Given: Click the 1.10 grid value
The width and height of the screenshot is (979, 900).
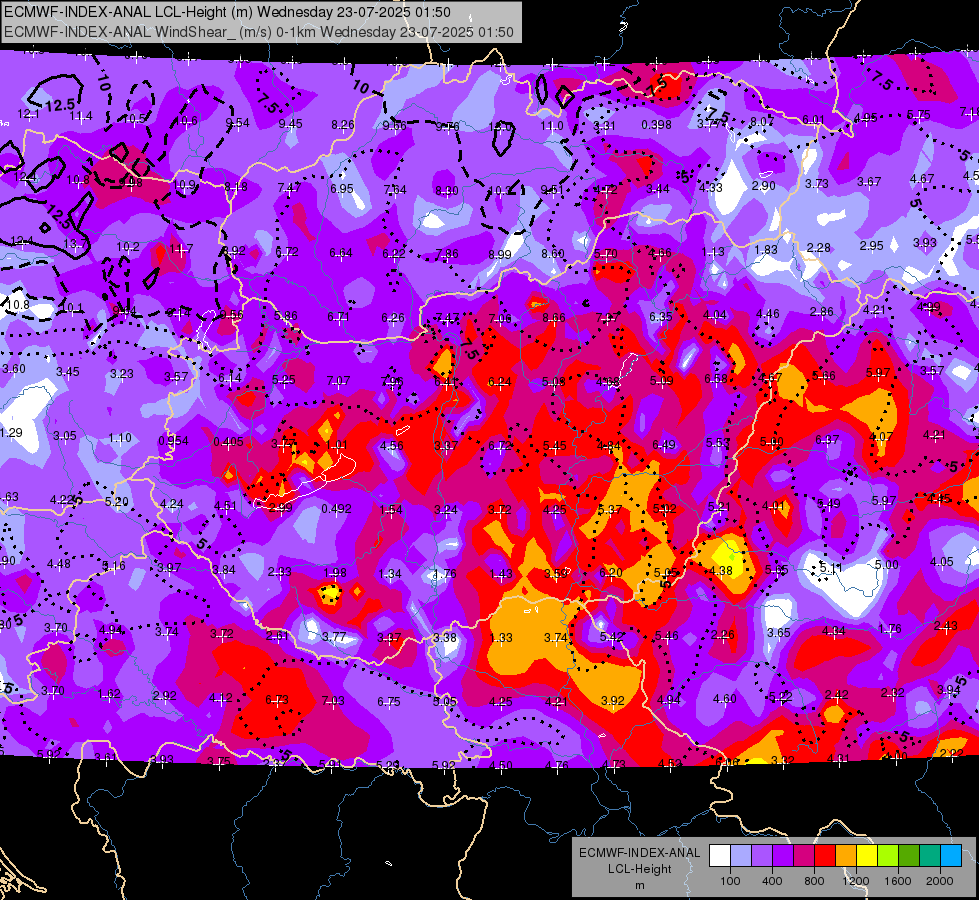Looking at the screenshot, I should click(x=120, y=438).
